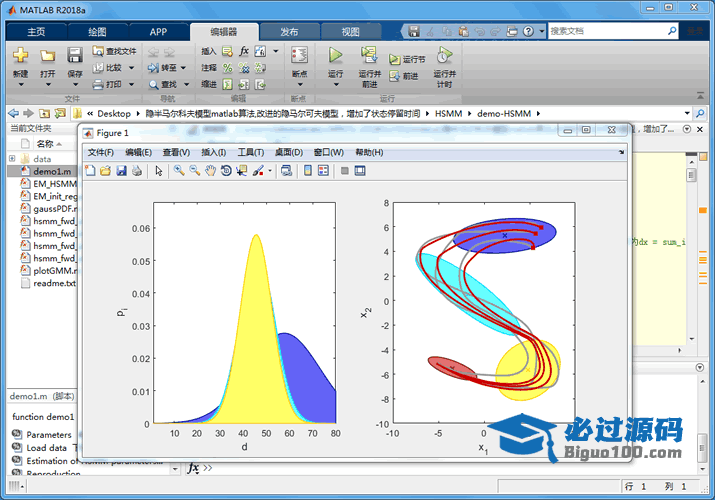
Task: Open 帮助(H) menu in Figure 1
Action: [x=369, y=152]
